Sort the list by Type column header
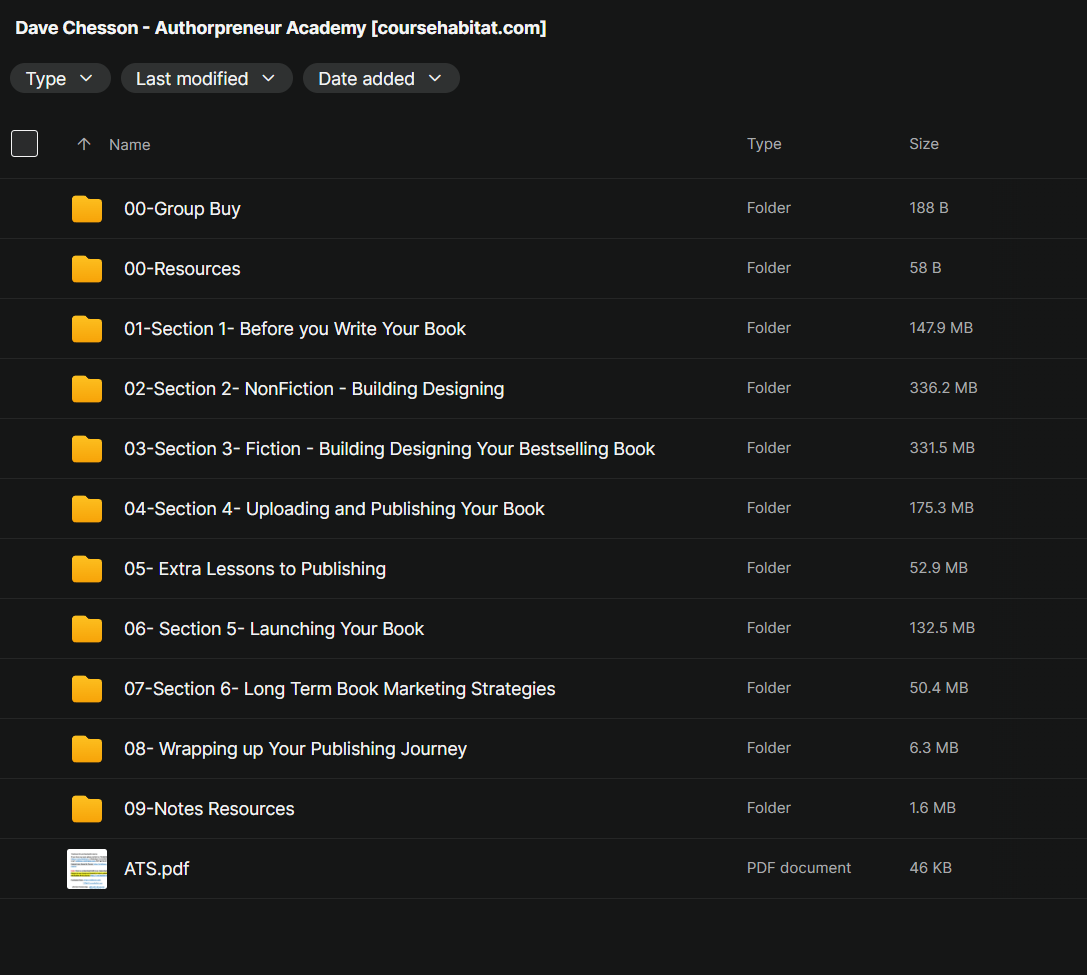This screenshot has height=975, width=1087. tap(764, 144)
